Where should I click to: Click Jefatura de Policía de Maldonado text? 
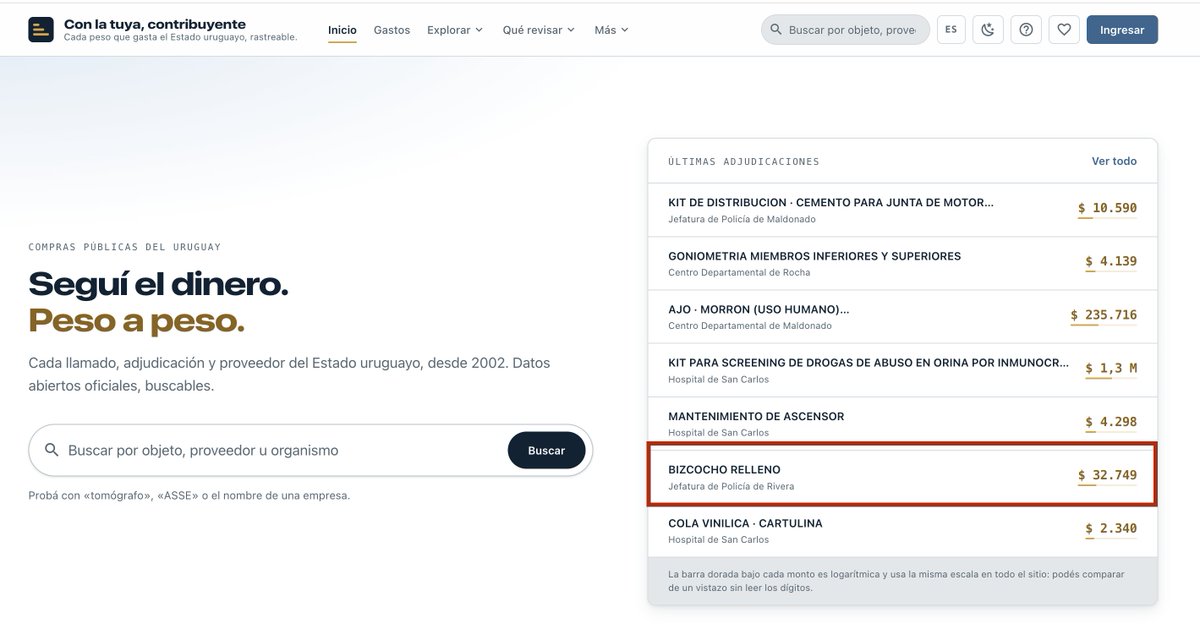click(742, 219)
